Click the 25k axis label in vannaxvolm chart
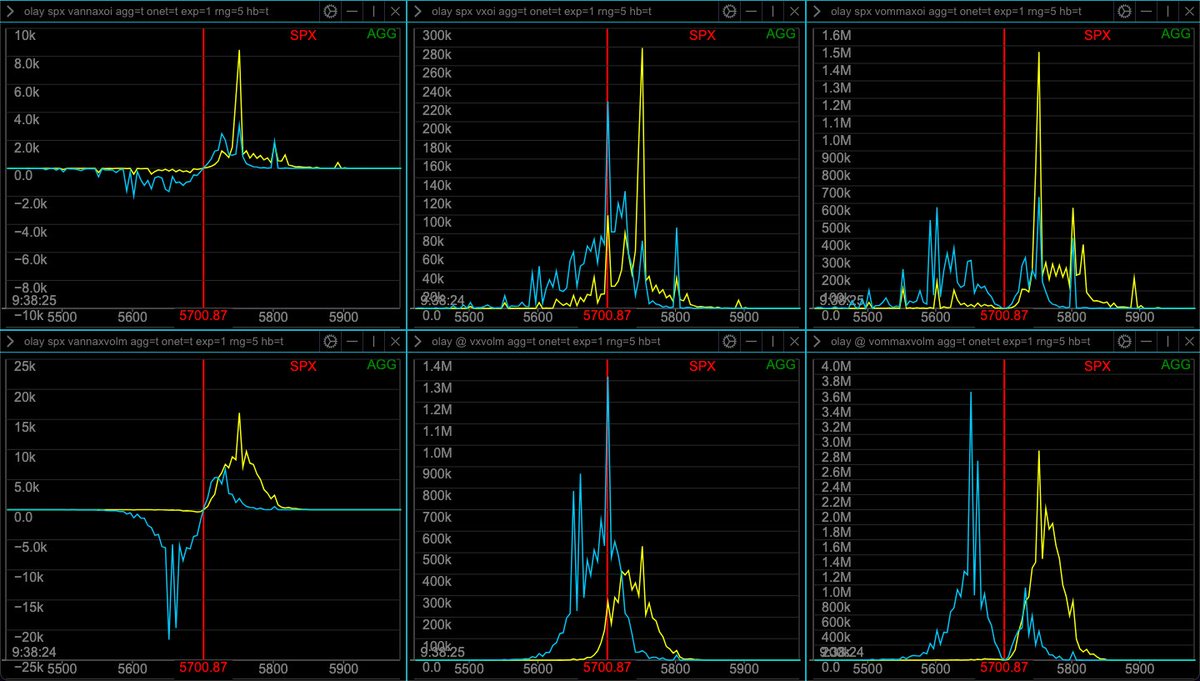 point(27,366)
